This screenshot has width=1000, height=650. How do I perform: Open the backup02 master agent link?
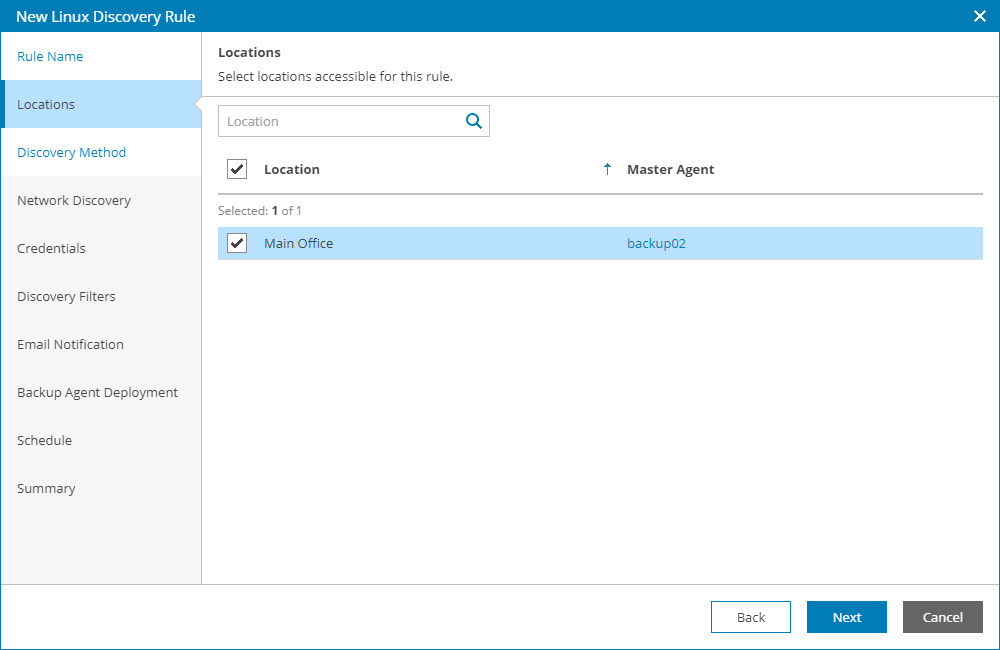(x=656, y=243)
